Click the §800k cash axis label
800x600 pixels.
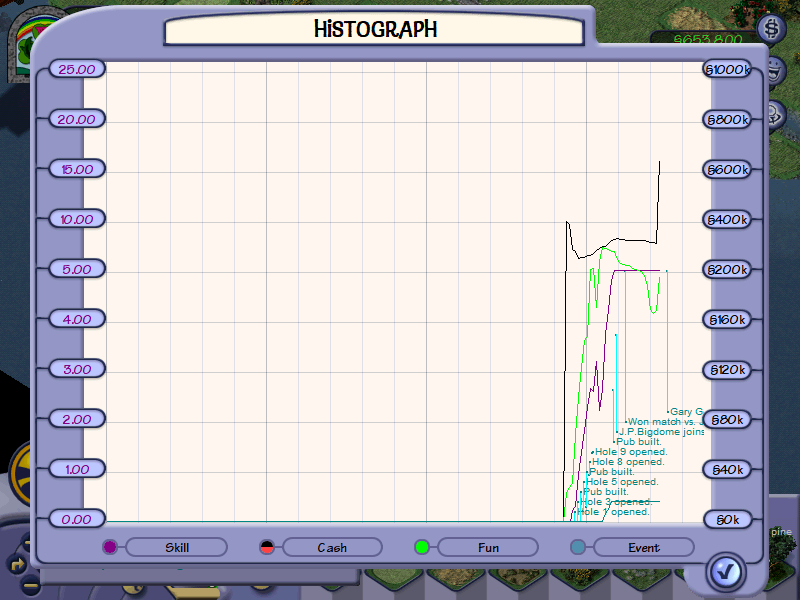(728, 119)
